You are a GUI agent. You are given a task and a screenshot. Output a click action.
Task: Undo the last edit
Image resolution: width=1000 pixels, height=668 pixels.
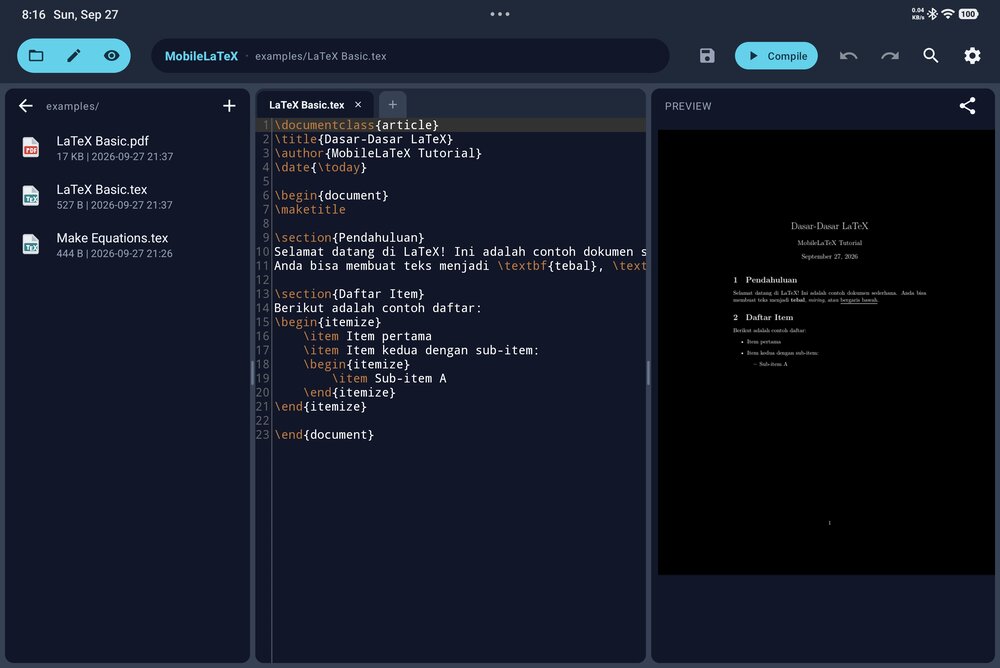(848, 56)
